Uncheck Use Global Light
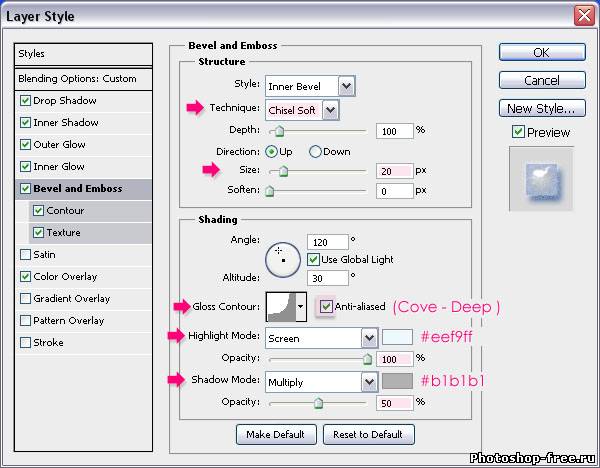The height and width of the screenshot is (468, 600). pos(314,260)
